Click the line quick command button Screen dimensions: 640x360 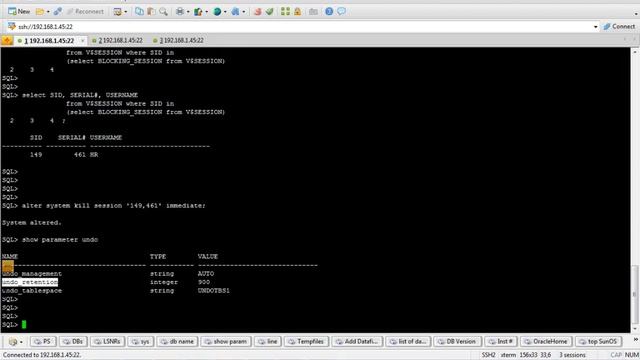tap(268, 341)
